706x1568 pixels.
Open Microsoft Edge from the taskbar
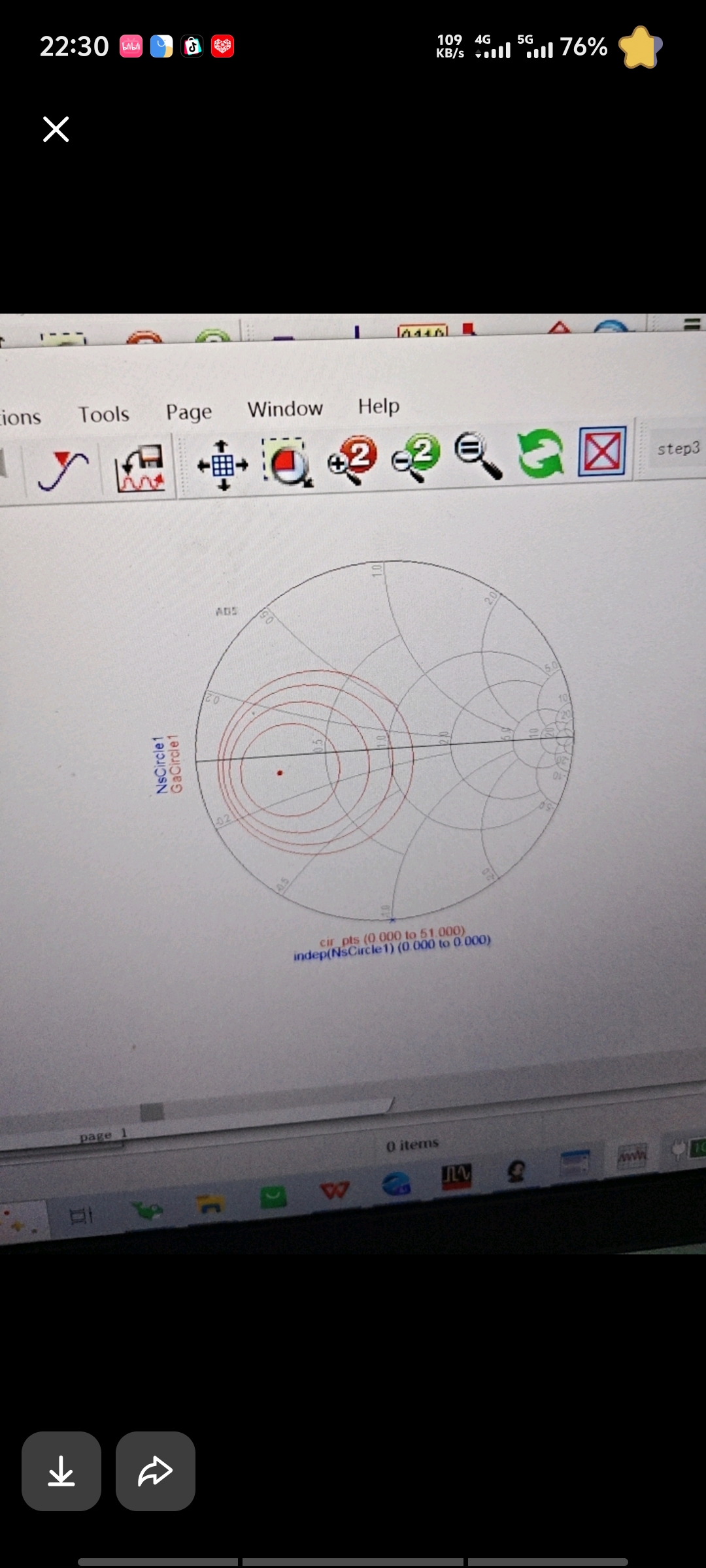pos(396,1184)
